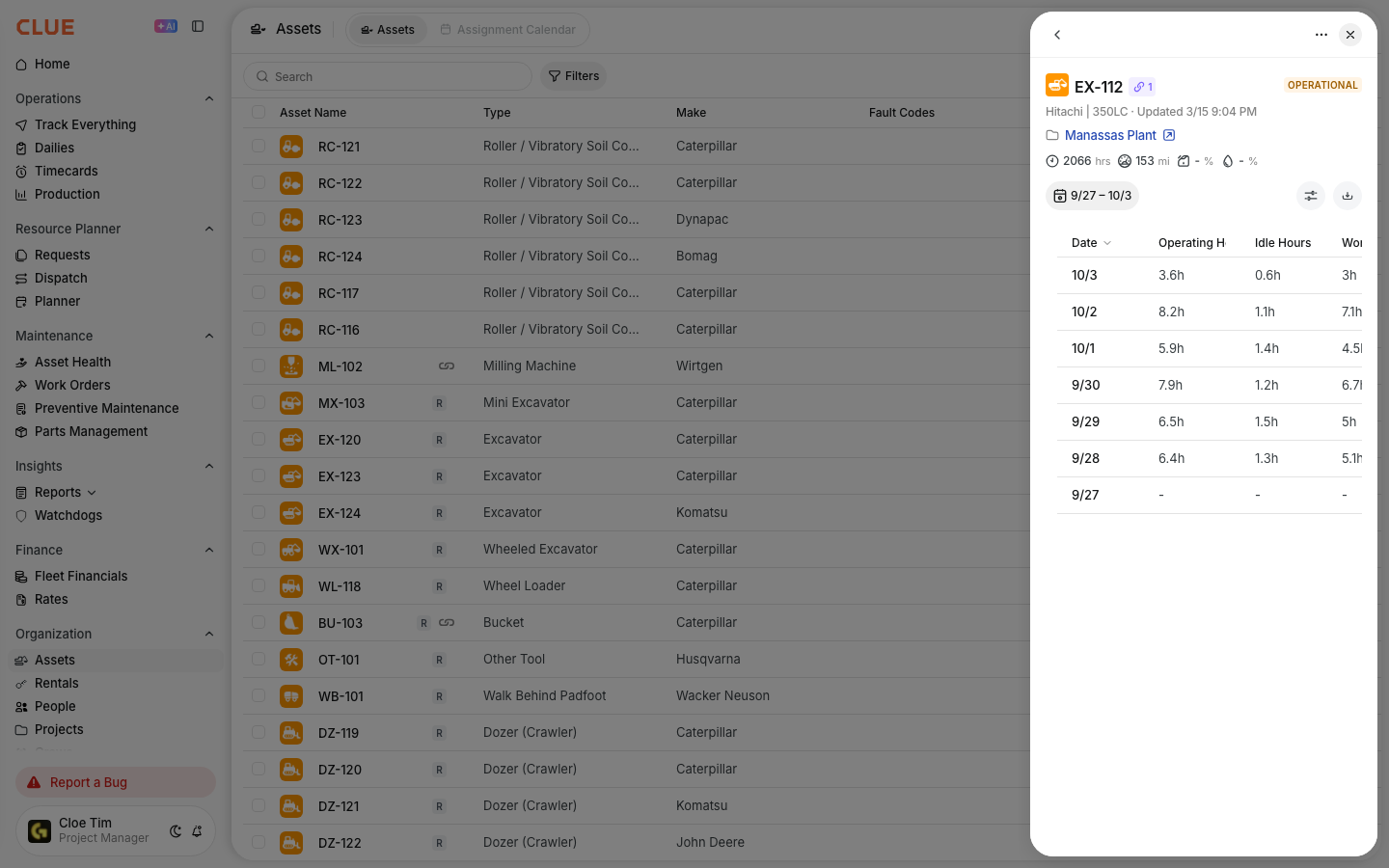Check the WX-101 row checkbox
The width and height of the screenshot is (1389, 868).
pyautogui.click(x=259, y=549)
